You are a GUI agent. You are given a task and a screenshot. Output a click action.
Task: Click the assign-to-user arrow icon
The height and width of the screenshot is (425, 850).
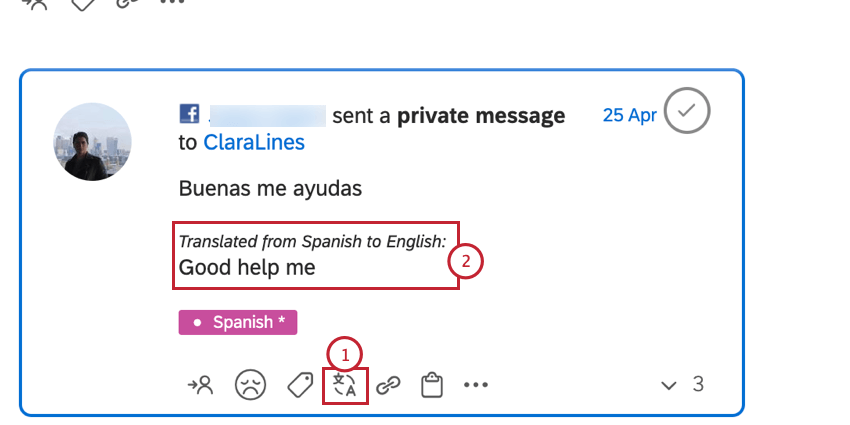[201, 385]
